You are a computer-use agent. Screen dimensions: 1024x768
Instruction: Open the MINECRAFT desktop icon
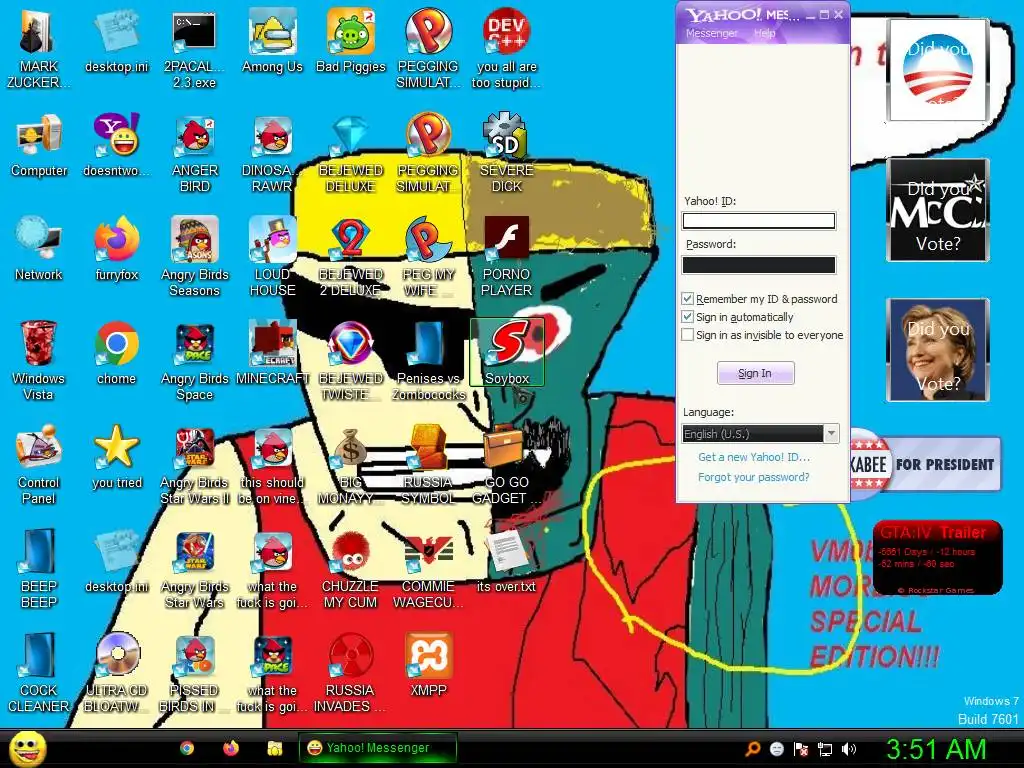click(272, 353)
